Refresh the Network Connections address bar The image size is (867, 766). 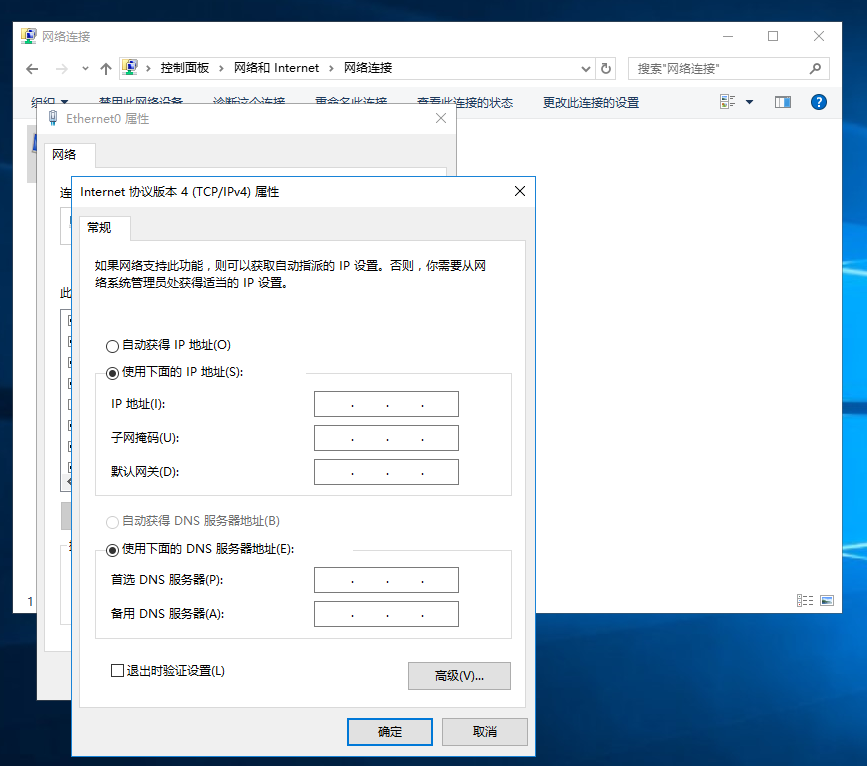[x=606, y=69]
